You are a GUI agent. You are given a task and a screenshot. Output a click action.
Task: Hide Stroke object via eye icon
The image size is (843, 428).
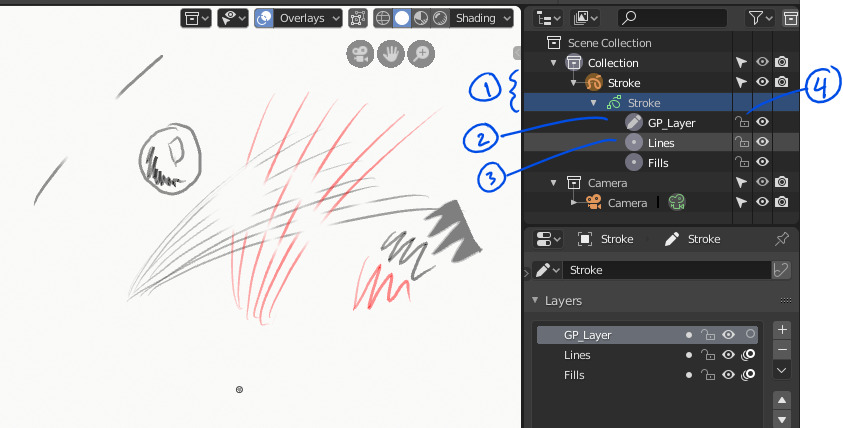click(x=762, y=82)
